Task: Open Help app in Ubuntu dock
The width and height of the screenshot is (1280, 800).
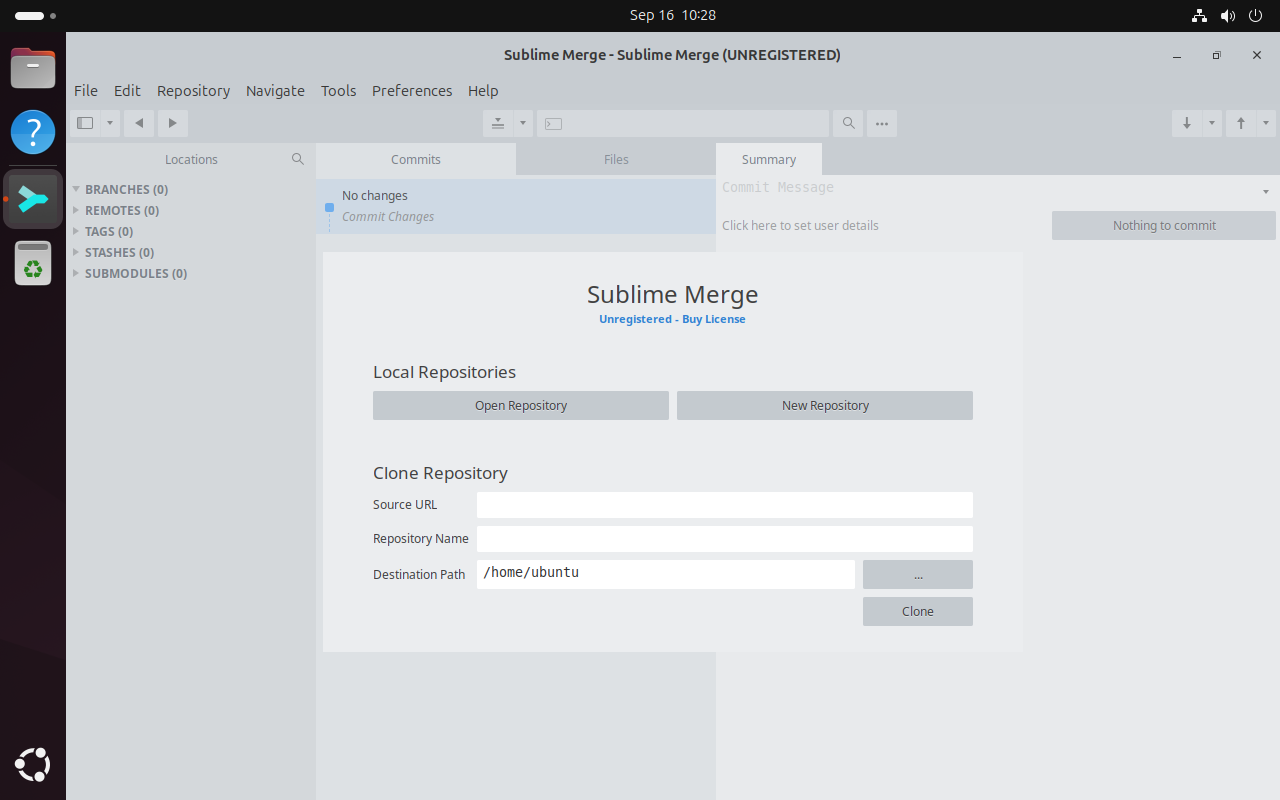Action: point(33,132)
